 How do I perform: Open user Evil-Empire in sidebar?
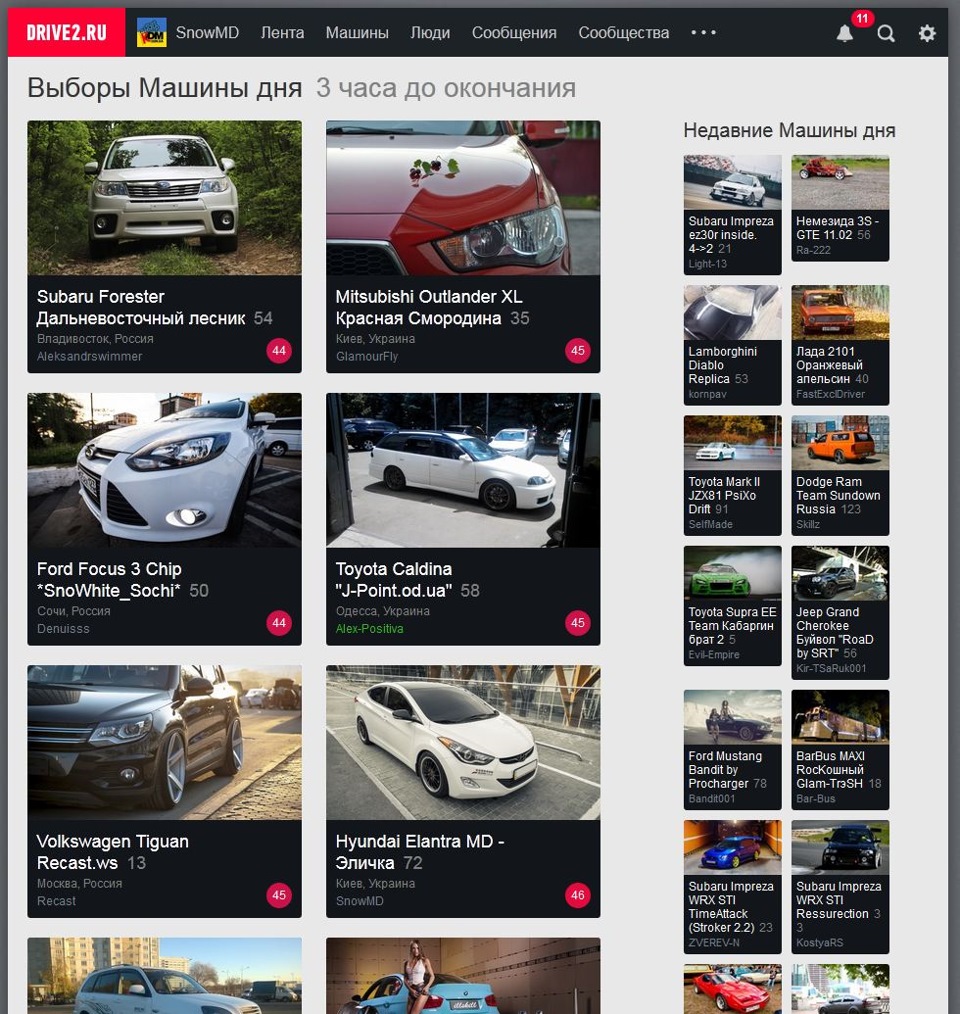click(714, 654)
